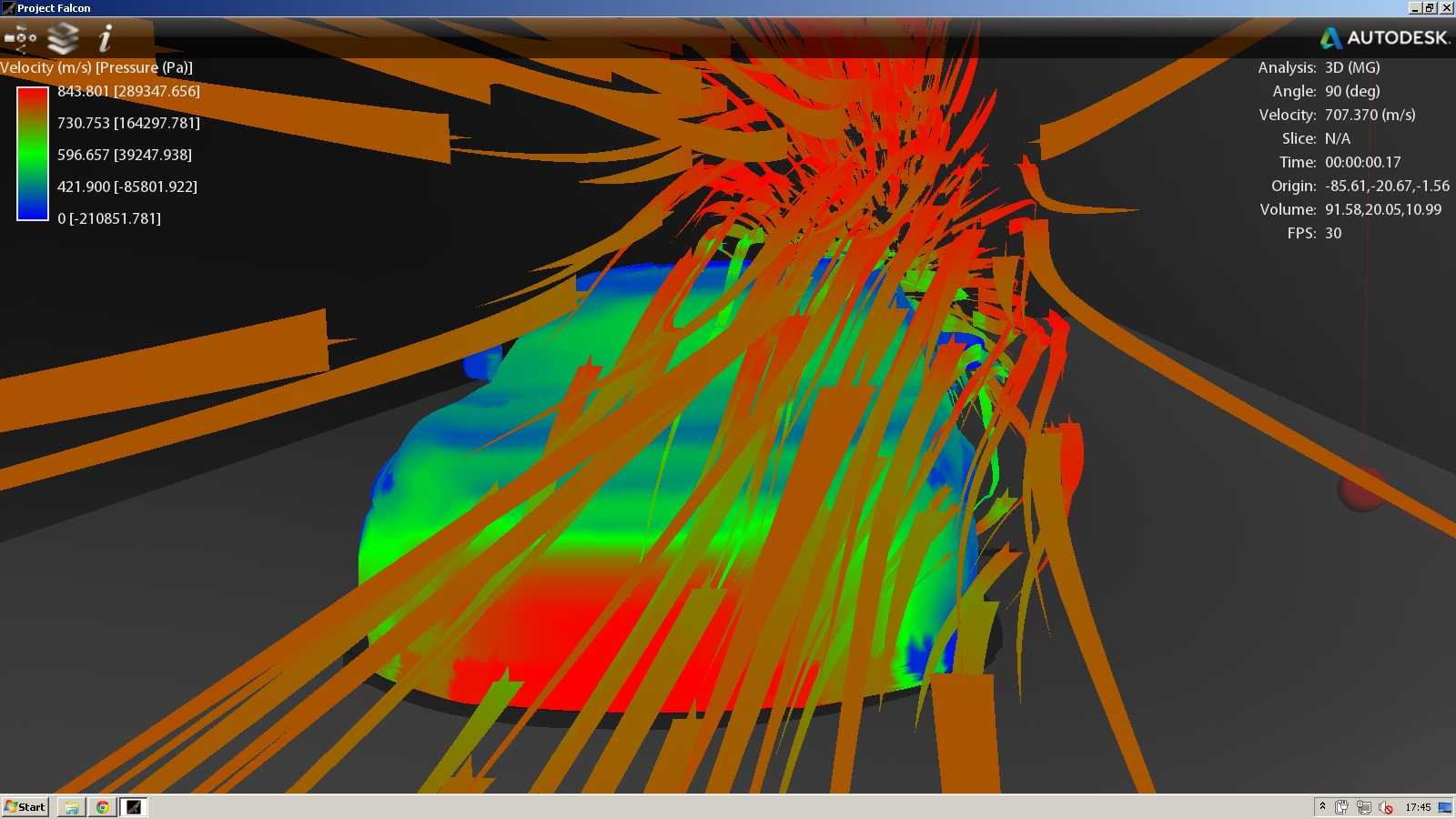The width and height of the screenshot is (1456, 819).
Task: Click legend value '421.900 [-85801.922]'
Action: coord(127,187)
